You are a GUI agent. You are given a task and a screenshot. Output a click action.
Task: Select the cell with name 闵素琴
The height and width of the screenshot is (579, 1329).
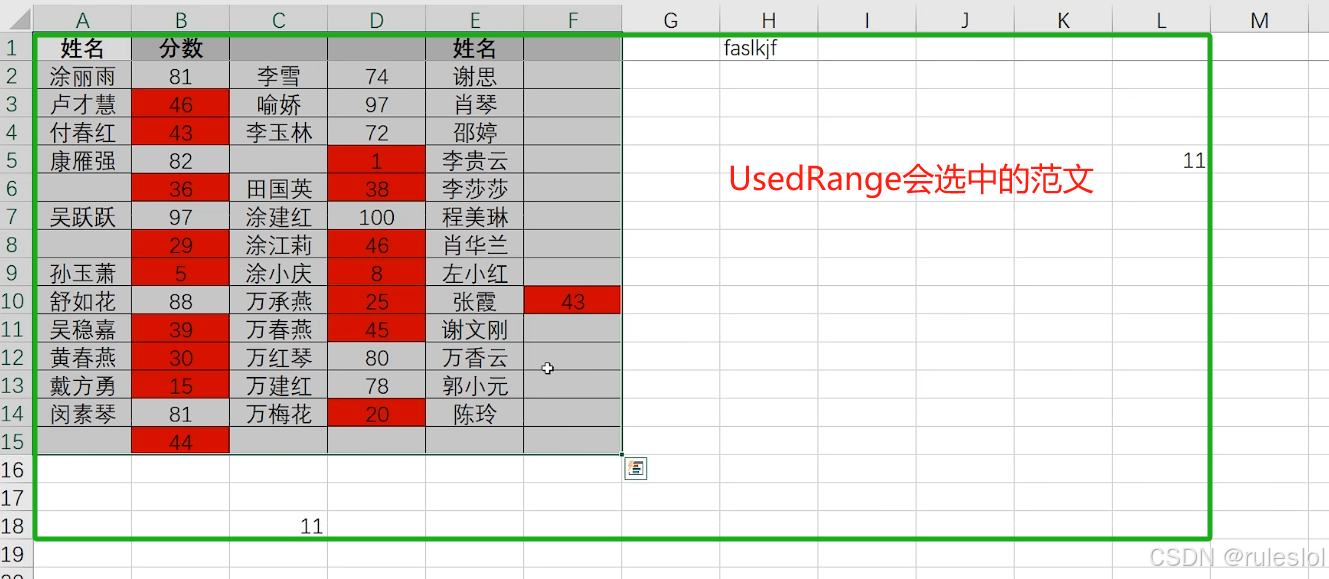coord(83,413)
